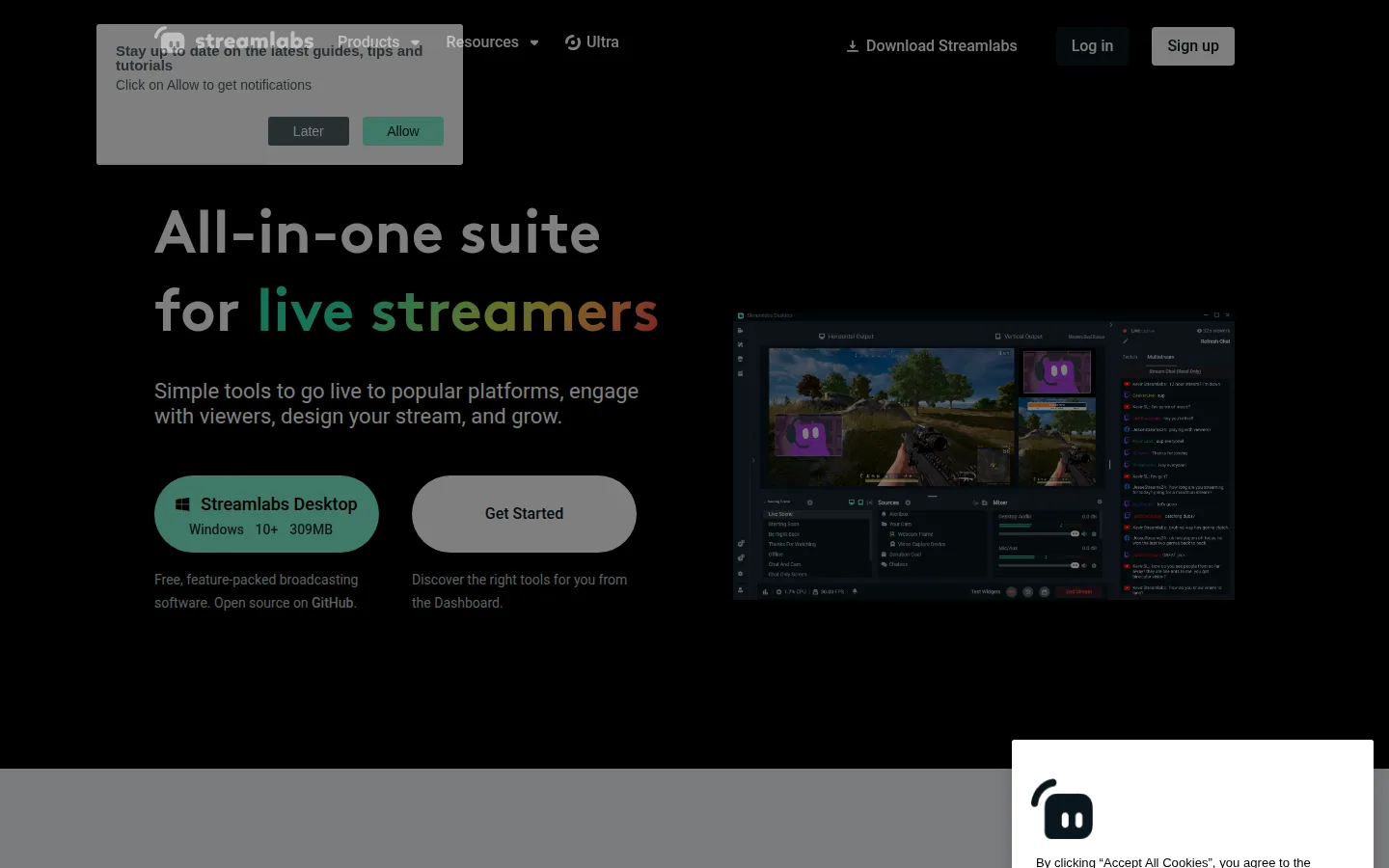Click the Streamlabs Desktop app screenshot
Screen dimensions: 1389x868
984,454
